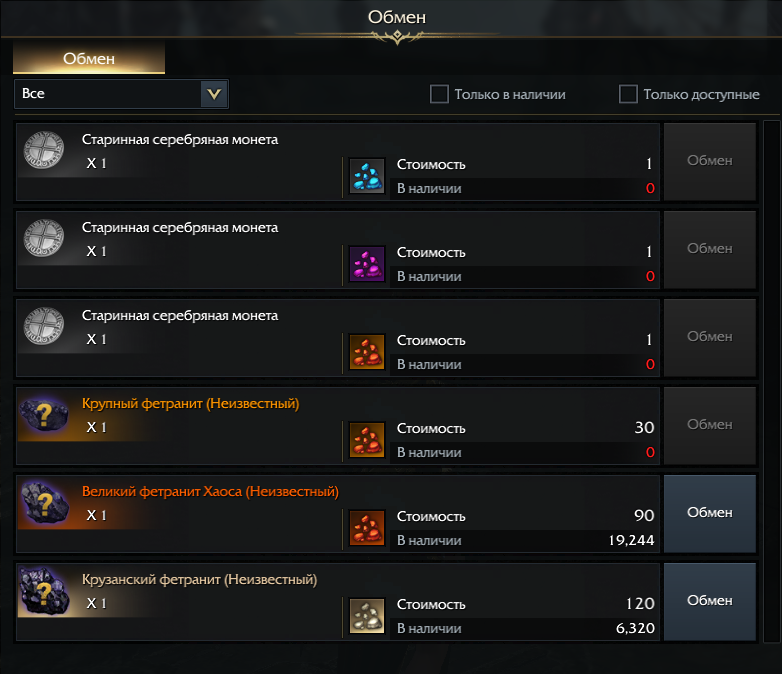
Task: Enable the Только в наличии checkbox
Action: pyautogui.click(x=439, y=94)
